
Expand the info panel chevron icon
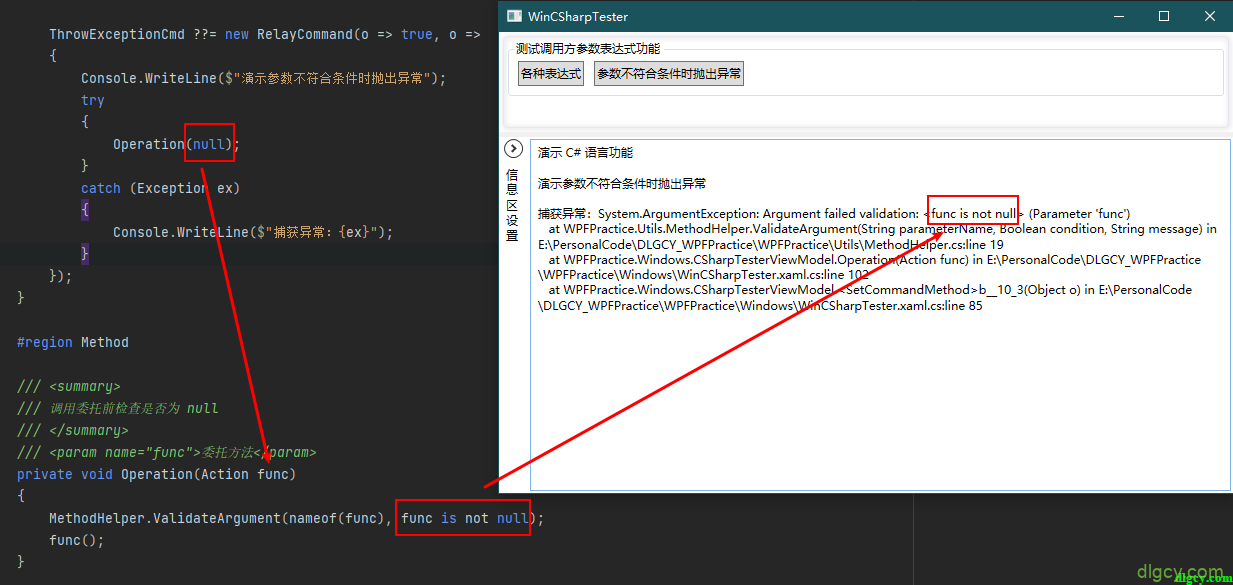click(x=513, y=149)
